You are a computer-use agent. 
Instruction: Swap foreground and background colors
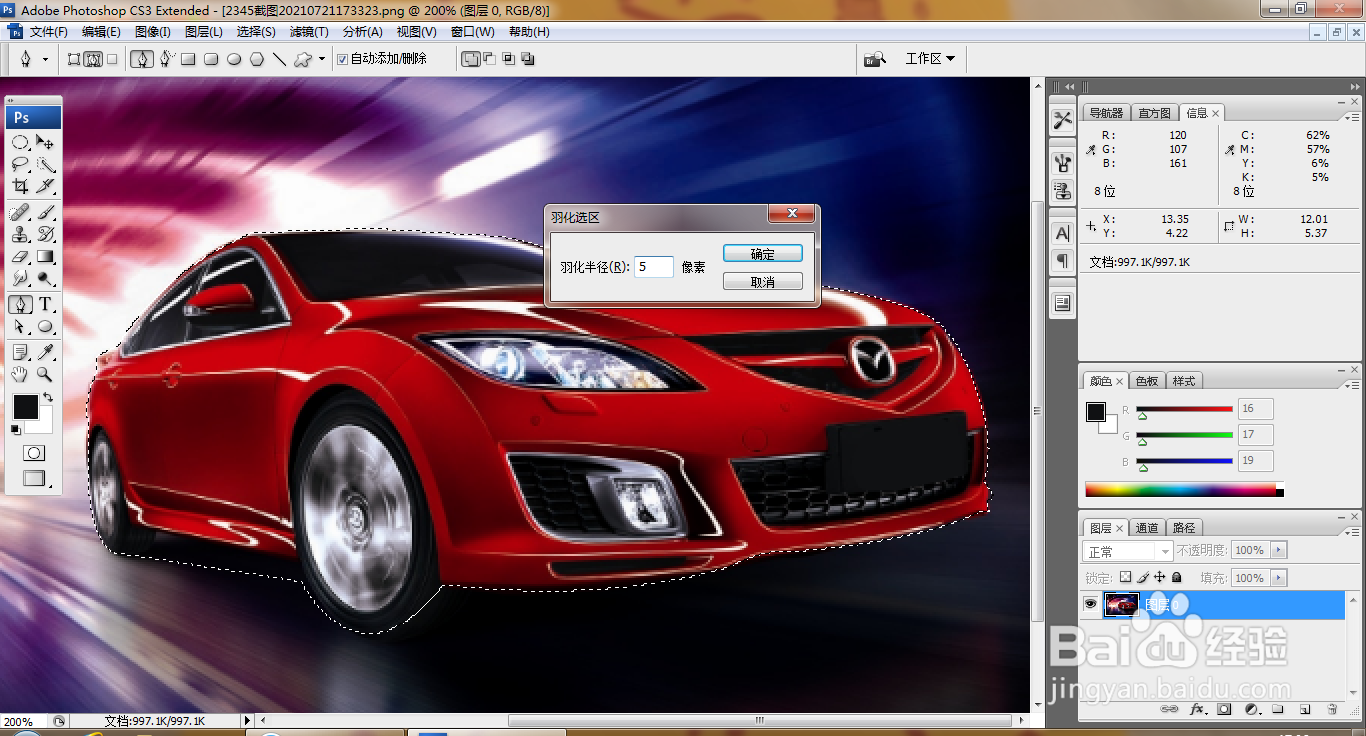[x=48, y=397]
